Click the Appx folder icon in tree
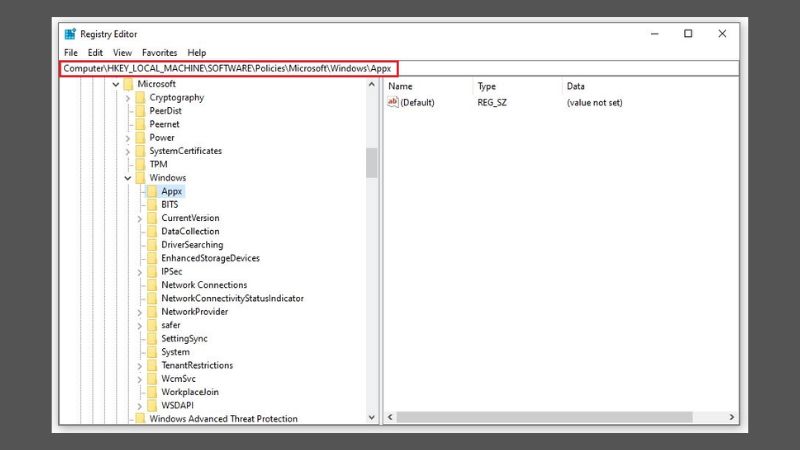This screenshot has height=450, width=800. 151,191
